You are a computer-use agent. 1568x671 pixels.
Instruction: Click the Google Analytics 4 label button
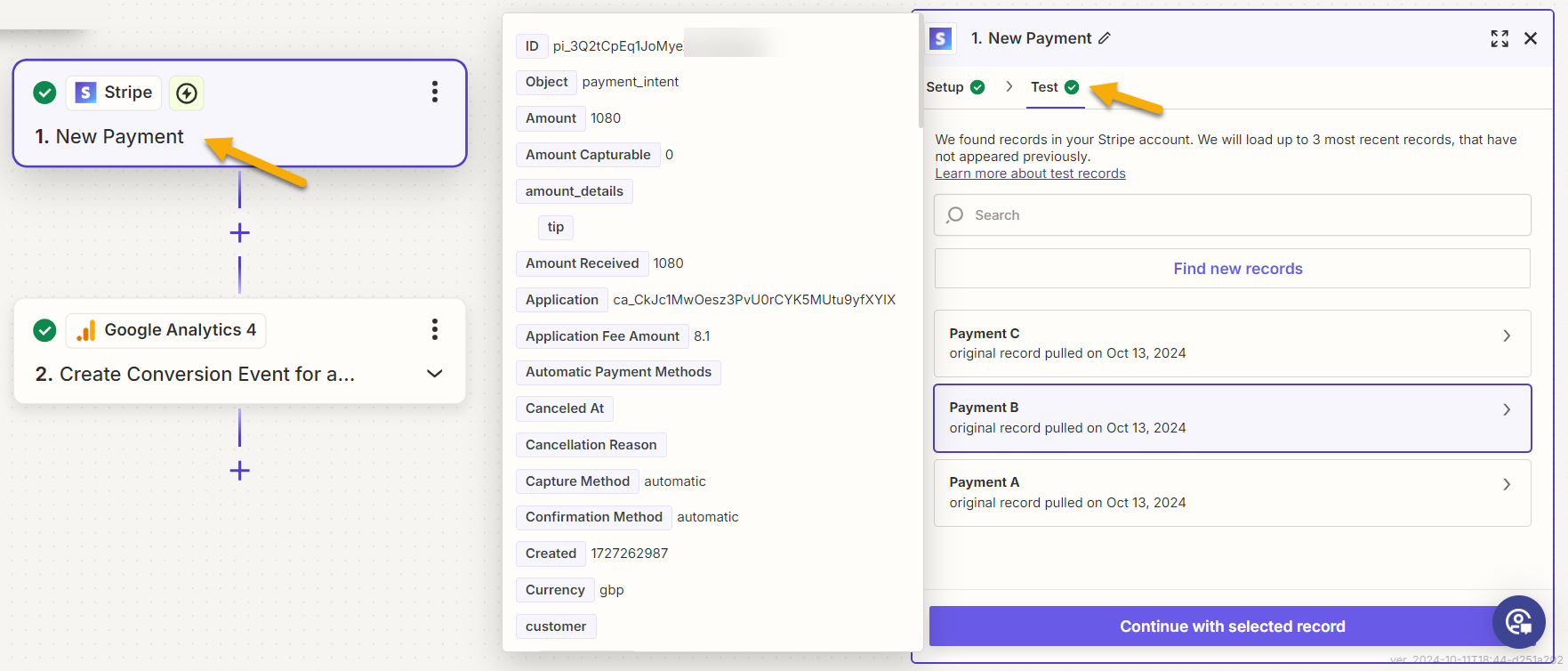[x=166, y=330]
